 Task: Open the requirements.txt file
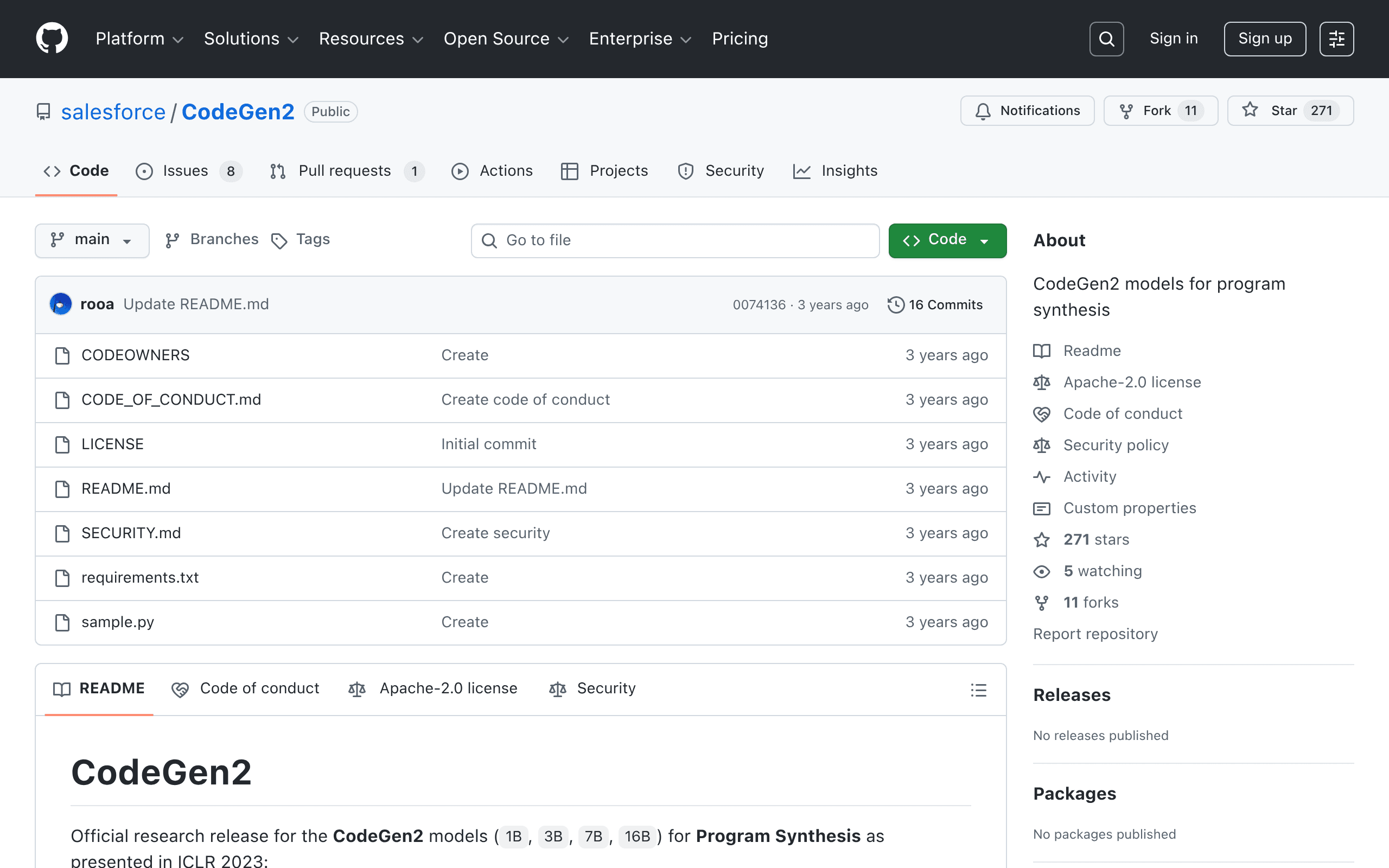tap(140, 578)
